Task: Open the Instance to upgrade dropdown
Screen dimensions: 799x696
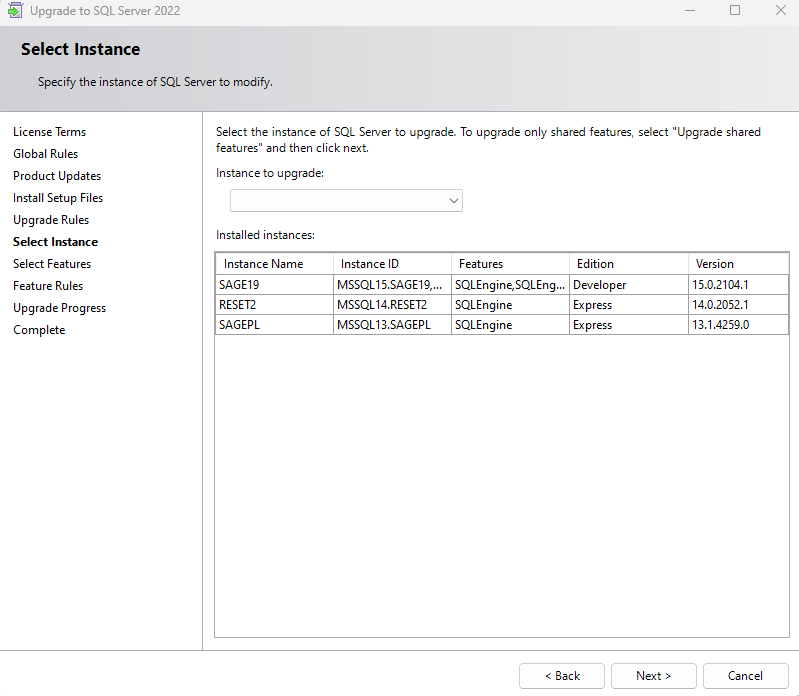Action: click(346, 201)
